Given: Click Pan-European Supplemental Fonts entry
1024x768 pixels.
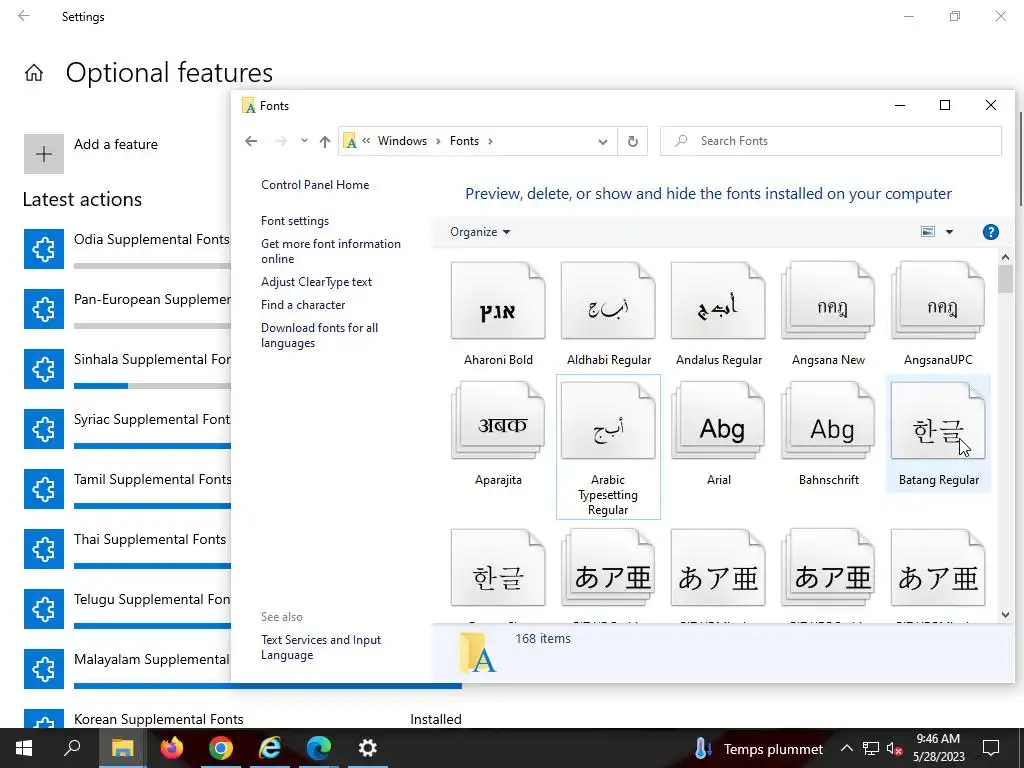Looking at the screenshot, I should (127, 309).
